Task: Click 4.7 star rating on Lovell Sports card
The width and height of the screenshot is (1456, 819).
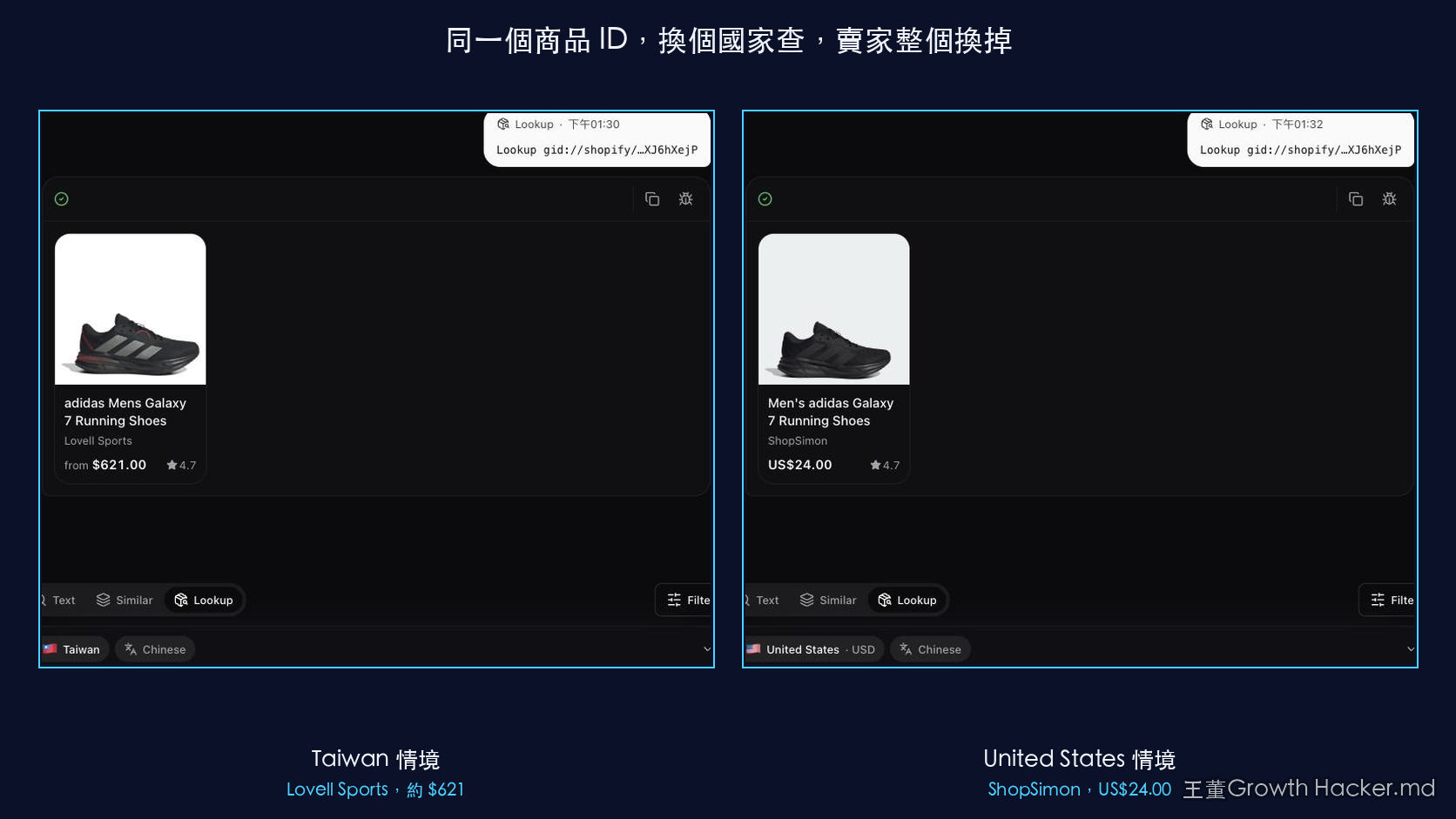Action: (x=181, y=466)
